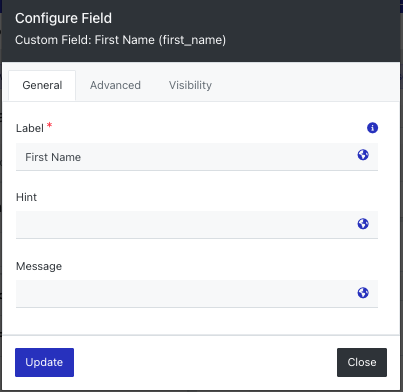Click the first_name identifier in the header

(192, 40)
